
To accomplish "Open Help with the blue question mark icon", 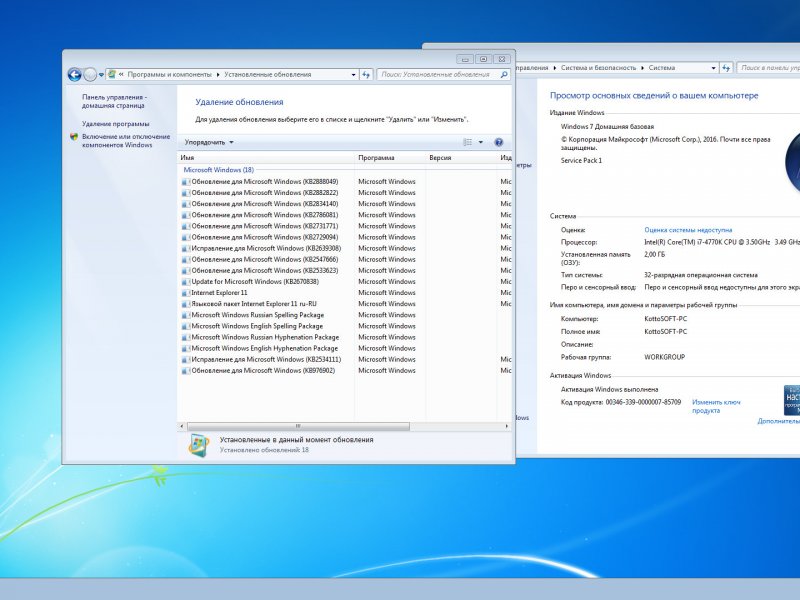I will point(498,142).
